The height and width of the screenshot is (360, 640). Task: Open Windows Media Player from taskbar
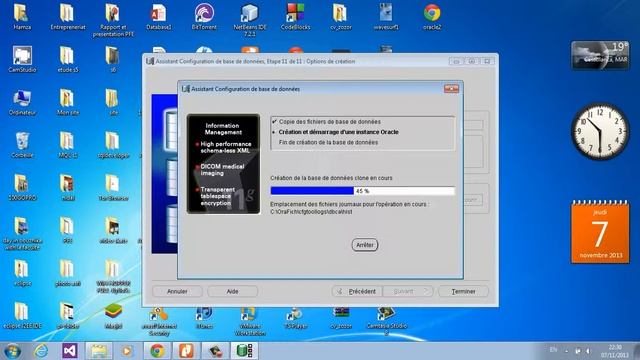pyautogui.click(x=127, y=351)
